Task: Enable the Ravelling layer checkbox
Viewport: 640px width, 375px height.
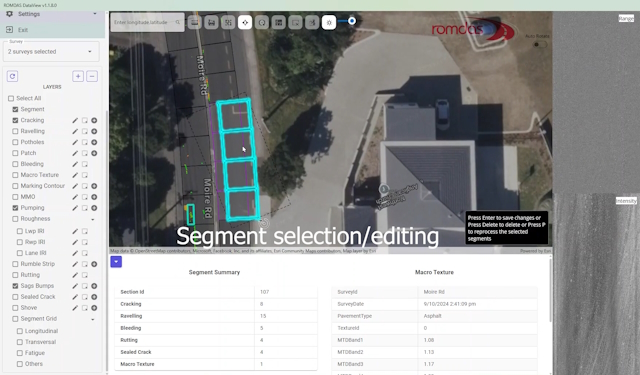Action: coord(15,131)
